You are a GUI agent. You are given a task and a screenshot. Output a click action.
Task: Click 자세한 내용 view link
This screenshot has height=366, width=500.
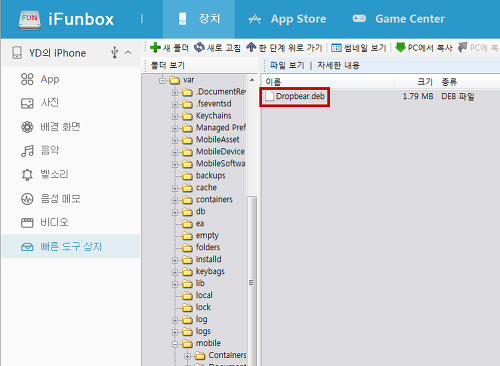(x=338, y=65)
